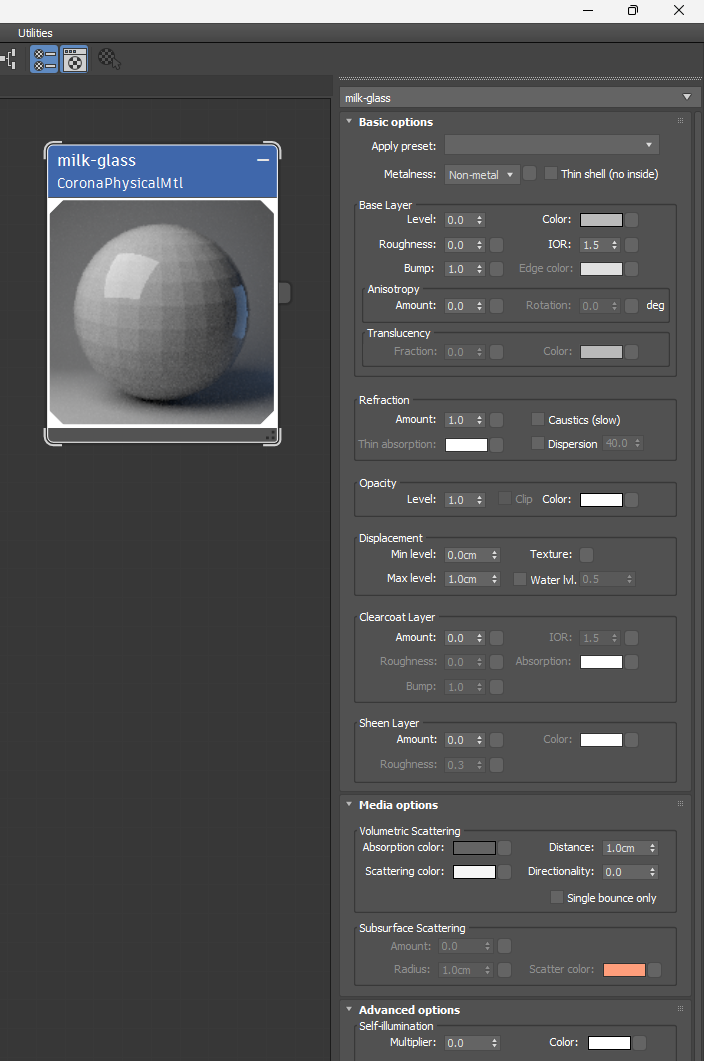
Task: Open the Apply preset dropdown
Action: [x=551, y=145]
